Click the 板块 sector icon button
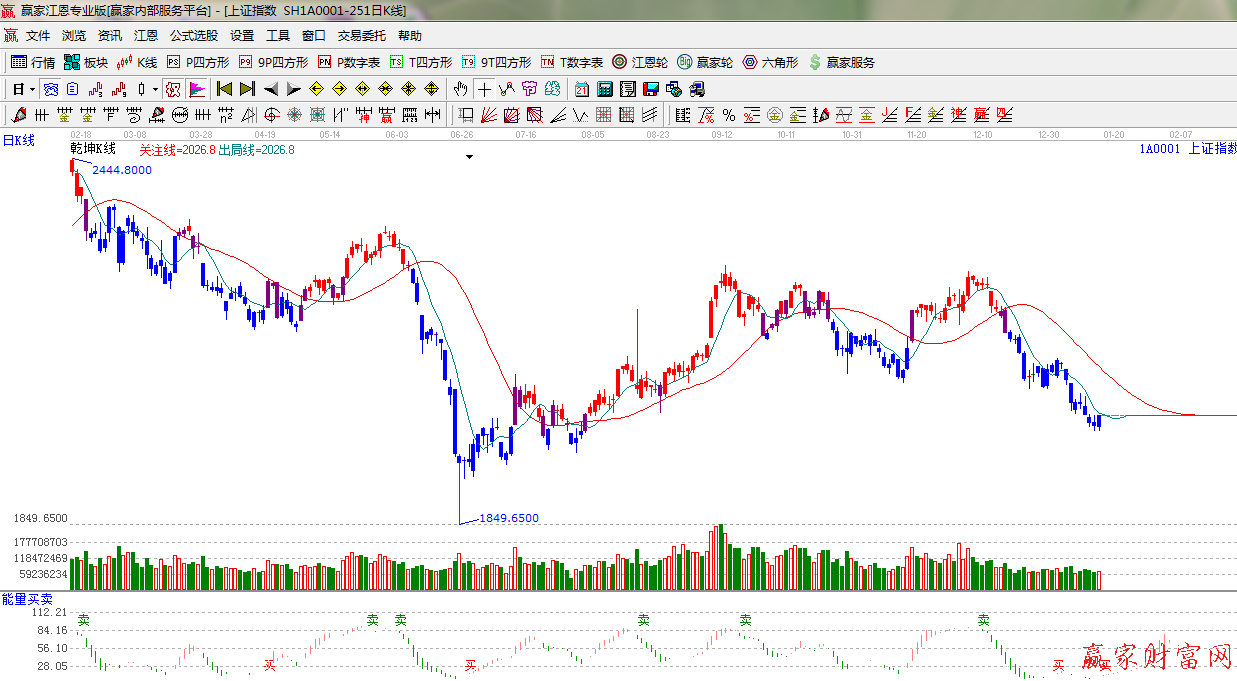The width and height of the screenshot is (1237, 681). click(73, 62)
